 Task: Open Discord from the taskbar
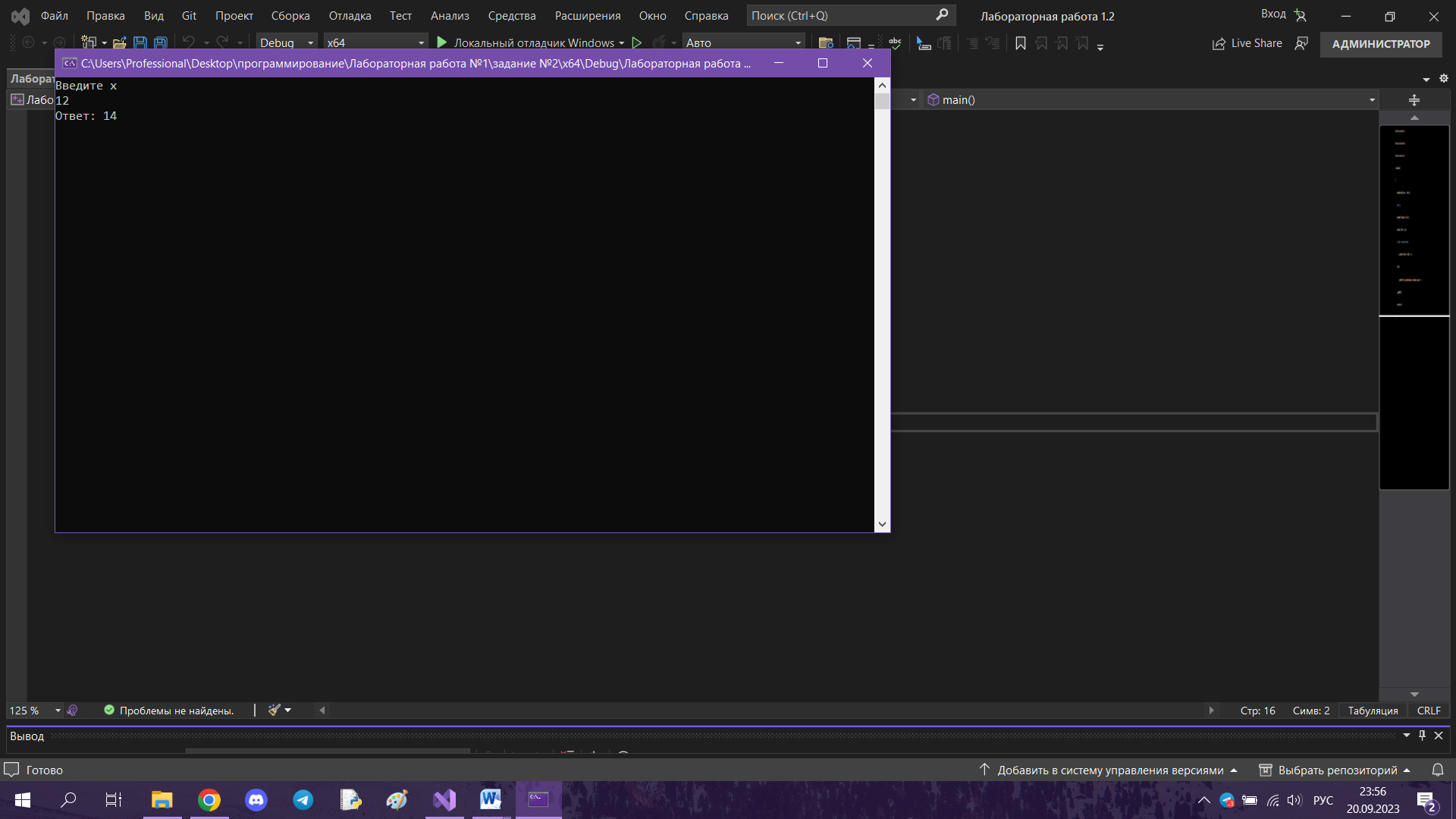[x=256, y=799]
